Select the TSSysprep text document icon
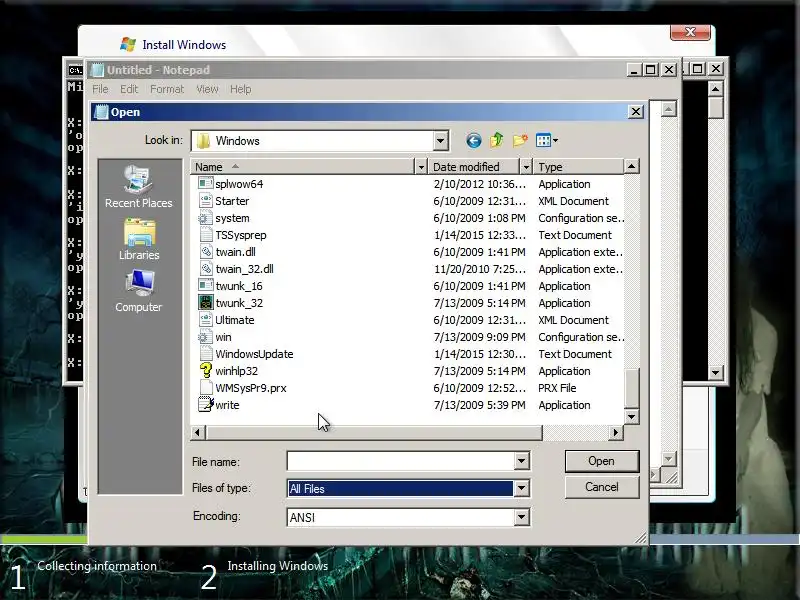 point(206,235)
